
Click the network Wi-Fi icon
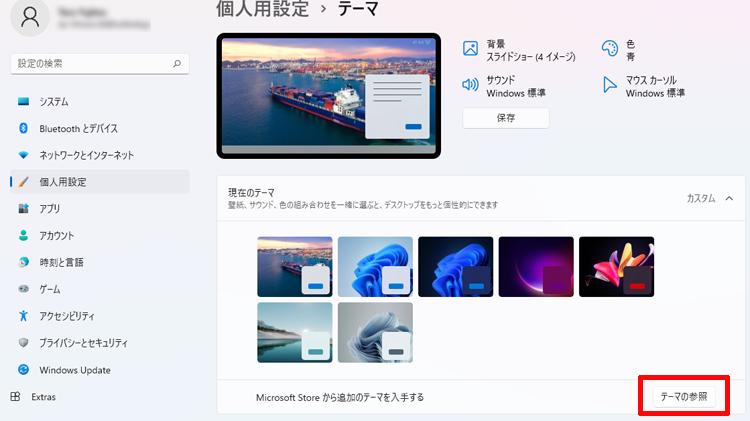pyautogui.click(x=23, y=155)
